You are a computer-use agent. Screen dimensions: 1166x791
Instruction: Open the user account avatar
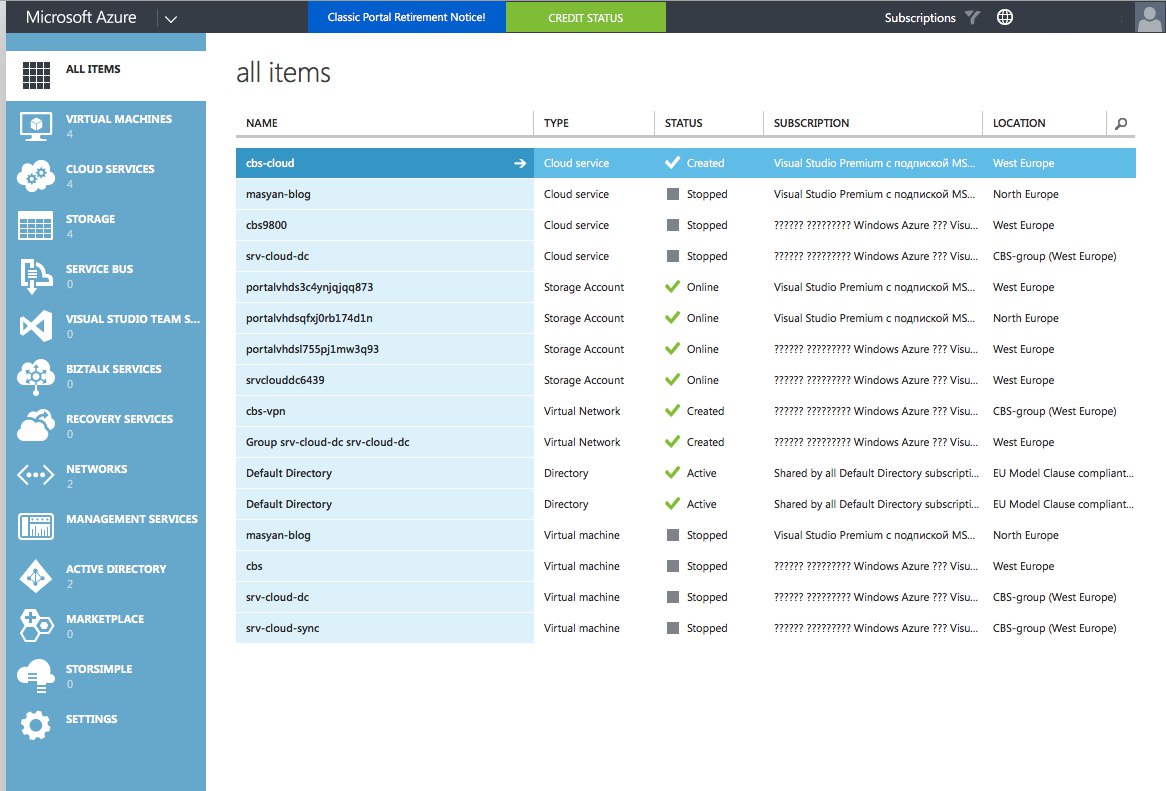1150,17
